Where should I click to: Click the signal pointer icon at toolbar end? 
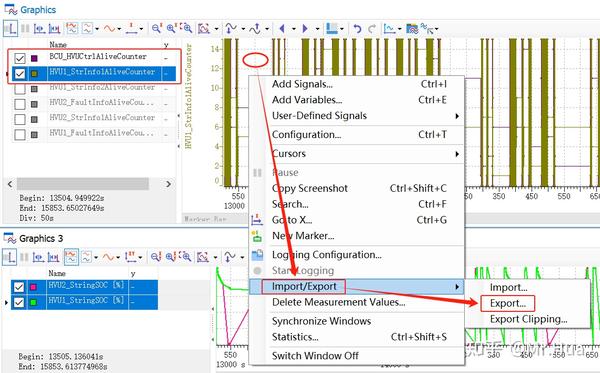(x=427, y=28)
